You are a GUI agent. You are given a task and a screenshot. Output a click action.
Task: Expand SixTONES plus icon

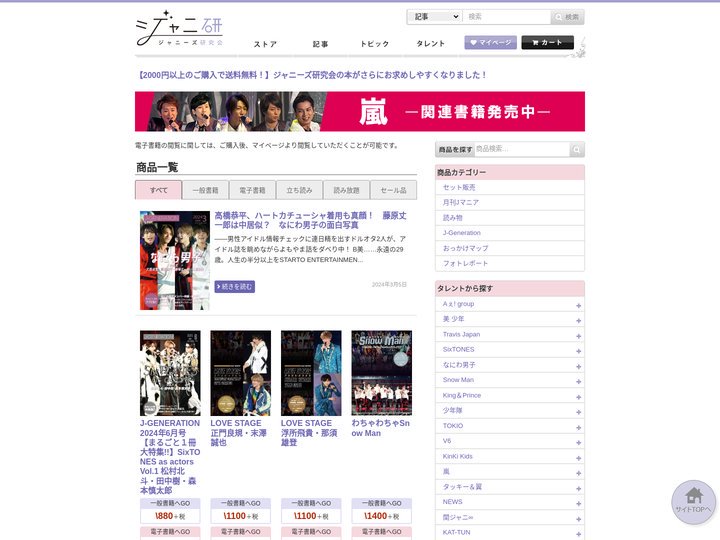click(x=579, y=351)
